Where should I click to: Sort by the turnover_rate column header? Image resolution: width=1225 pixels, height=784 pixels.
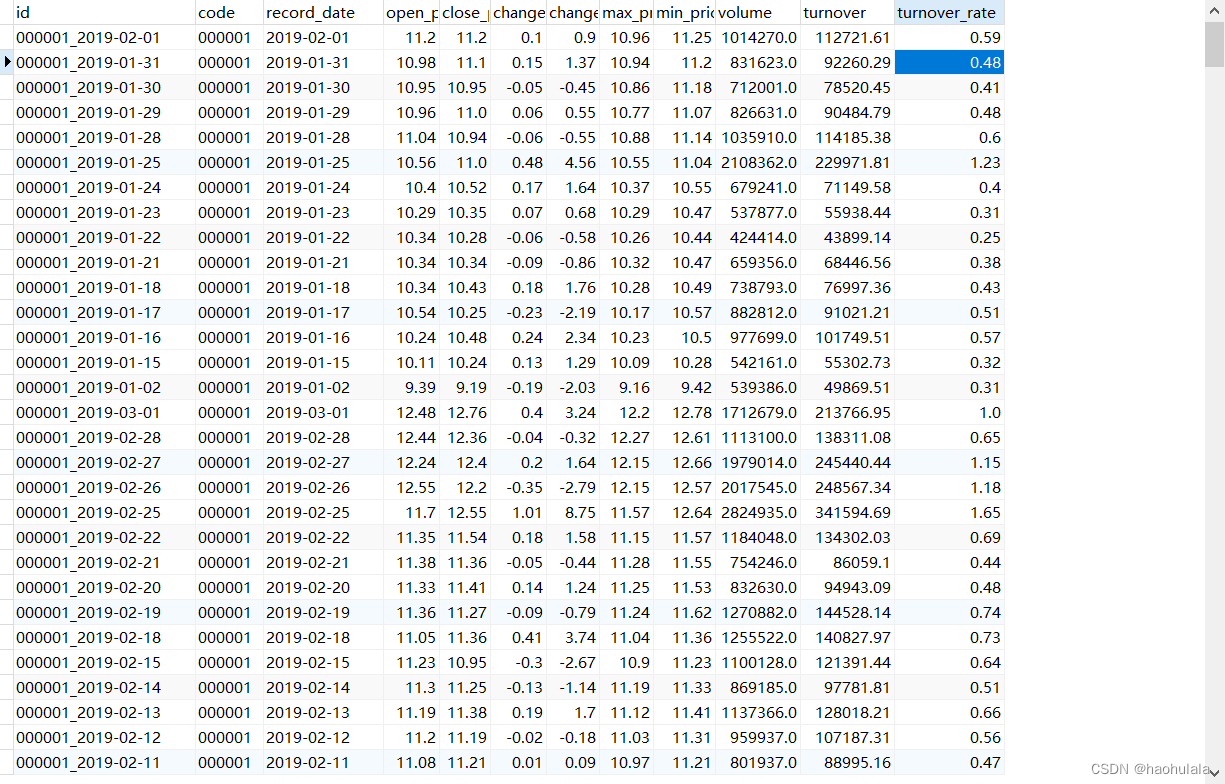click(948, 12)
